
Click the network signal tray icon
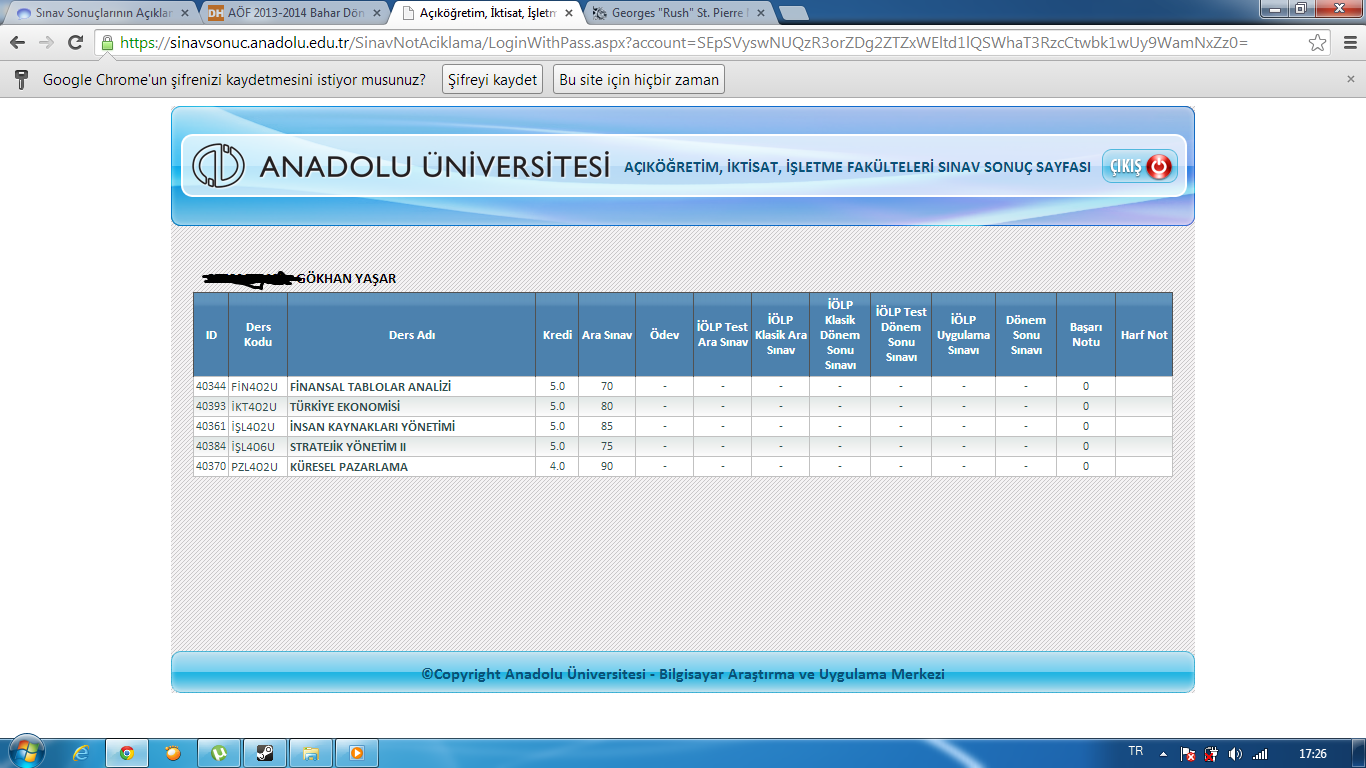pyautogui.click(x=1260, y=754)
